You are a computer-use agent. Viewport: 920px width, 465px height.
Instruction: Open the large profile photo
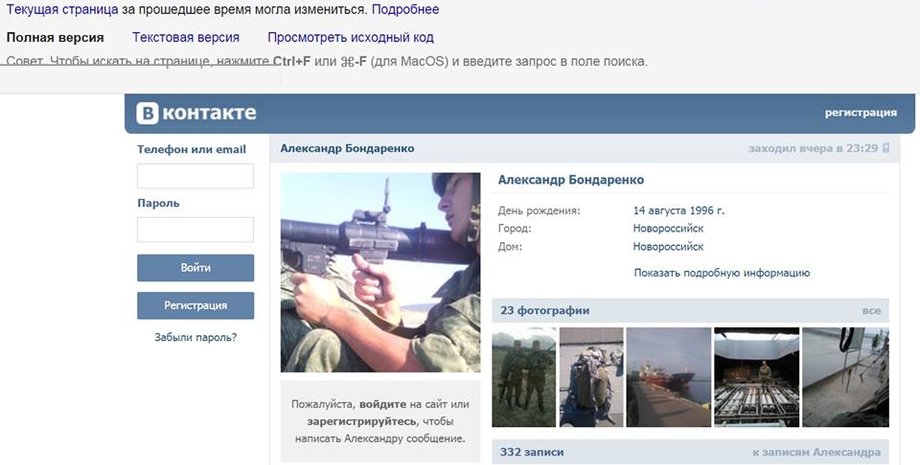point(380,272)
